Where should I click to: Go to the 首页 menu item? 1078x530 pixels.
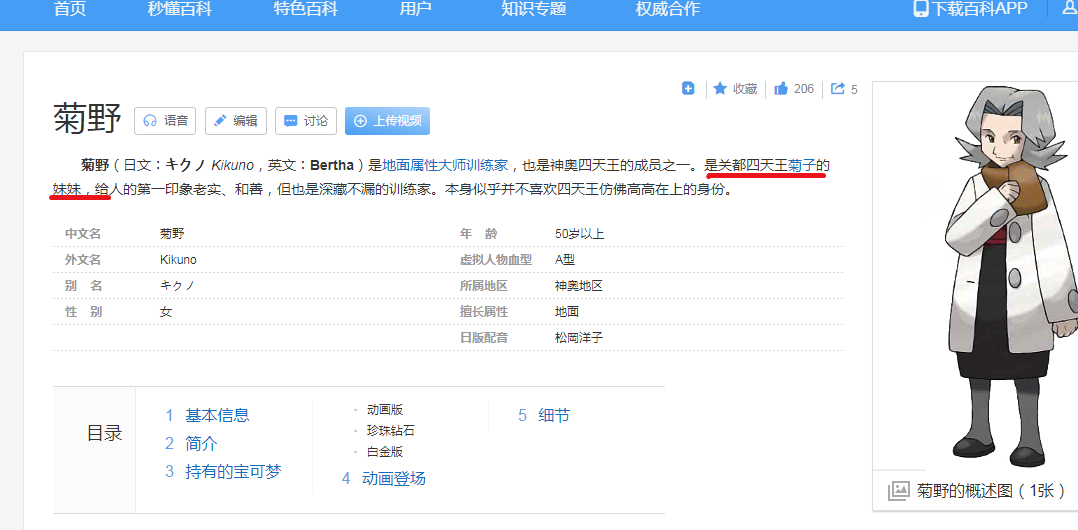(69, 9)
